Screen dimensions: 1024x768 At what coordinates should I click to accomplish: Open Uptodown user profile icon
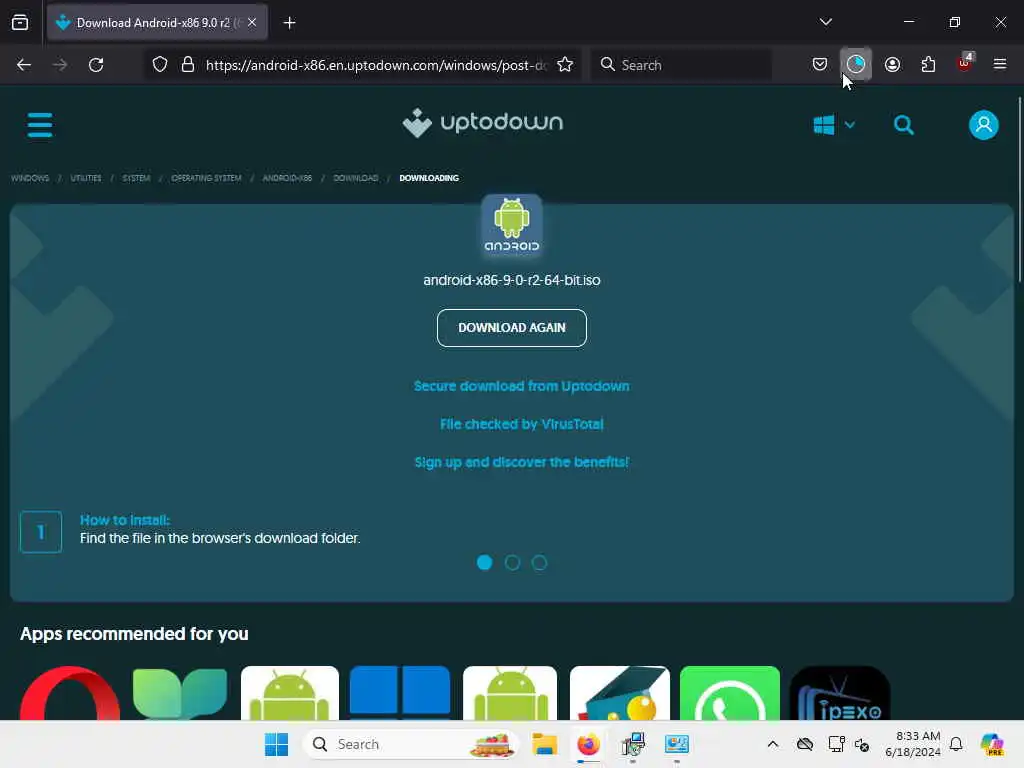tap(984, 125)
